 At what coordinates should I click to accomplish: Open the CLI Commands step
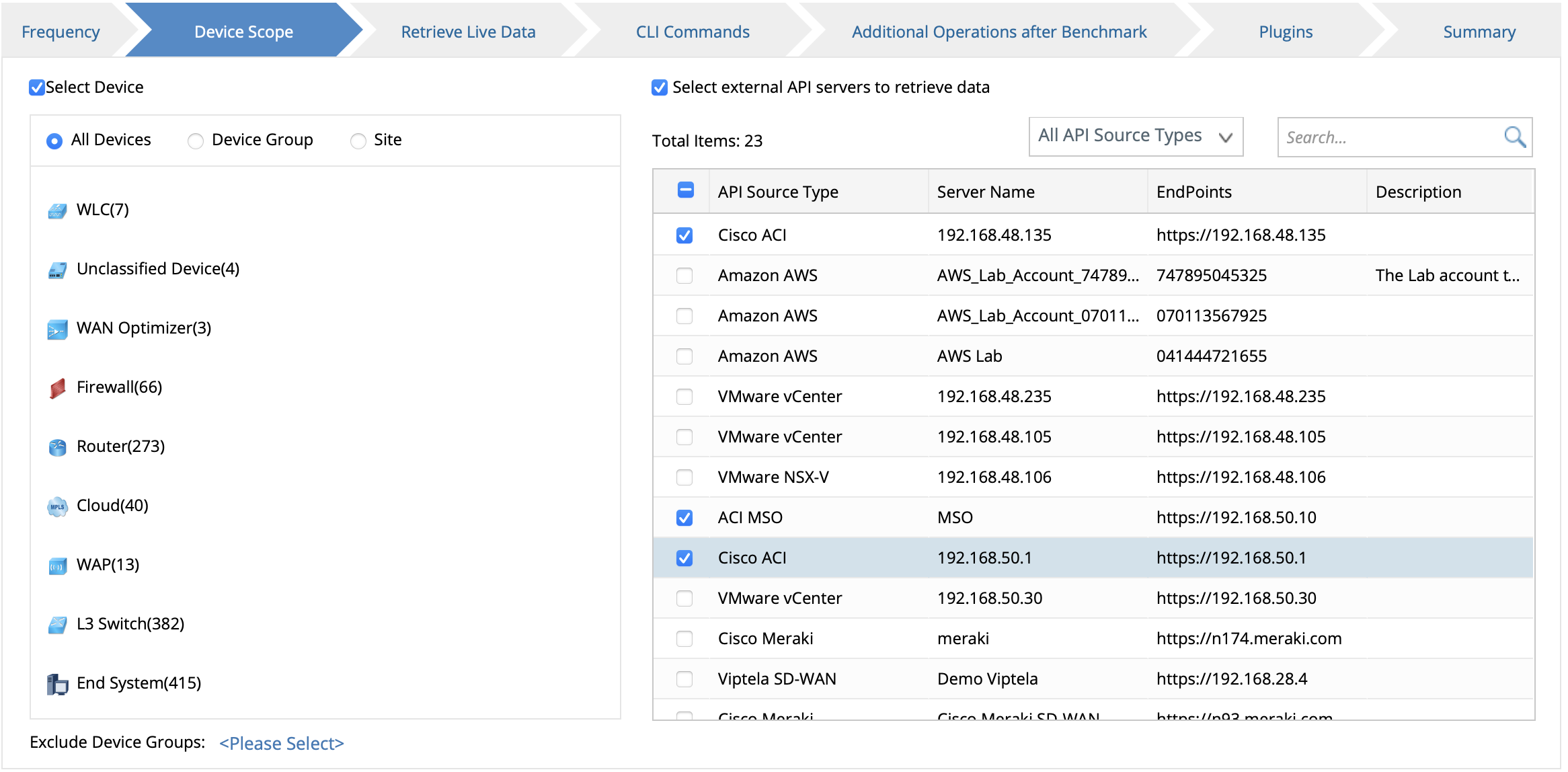[692, 31]
